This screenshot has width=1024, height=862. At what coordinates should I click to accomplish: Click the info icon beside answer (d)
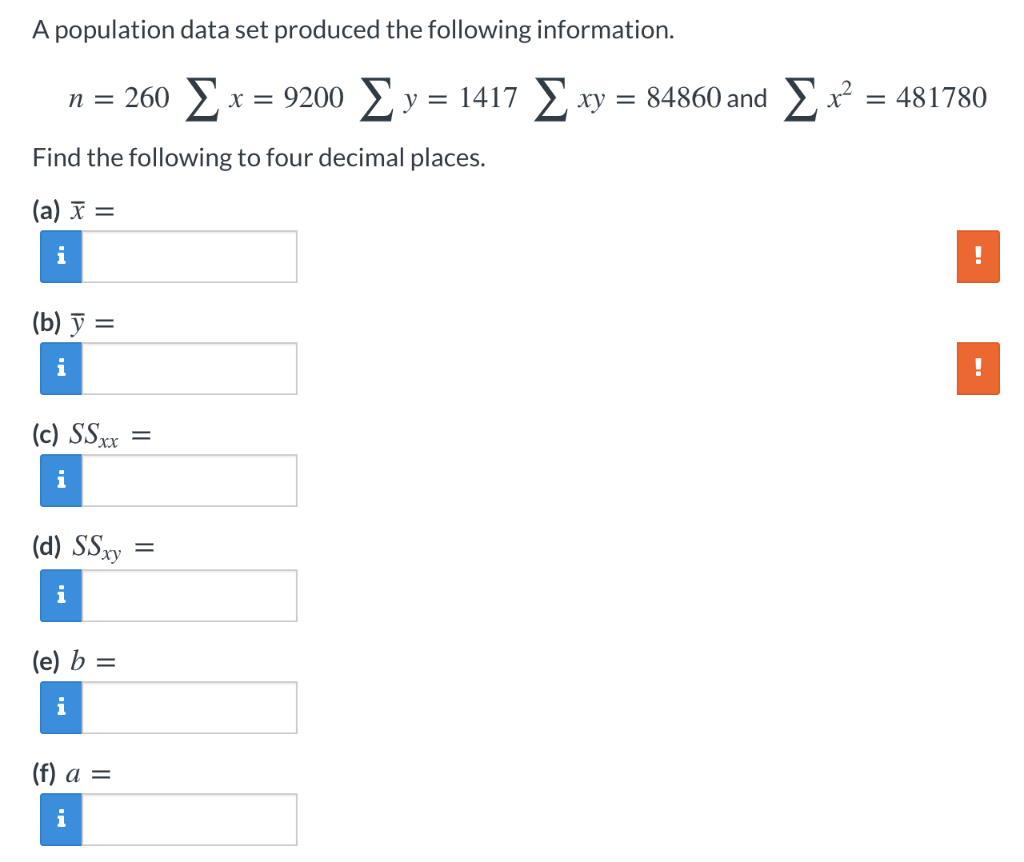pos(60,595)
